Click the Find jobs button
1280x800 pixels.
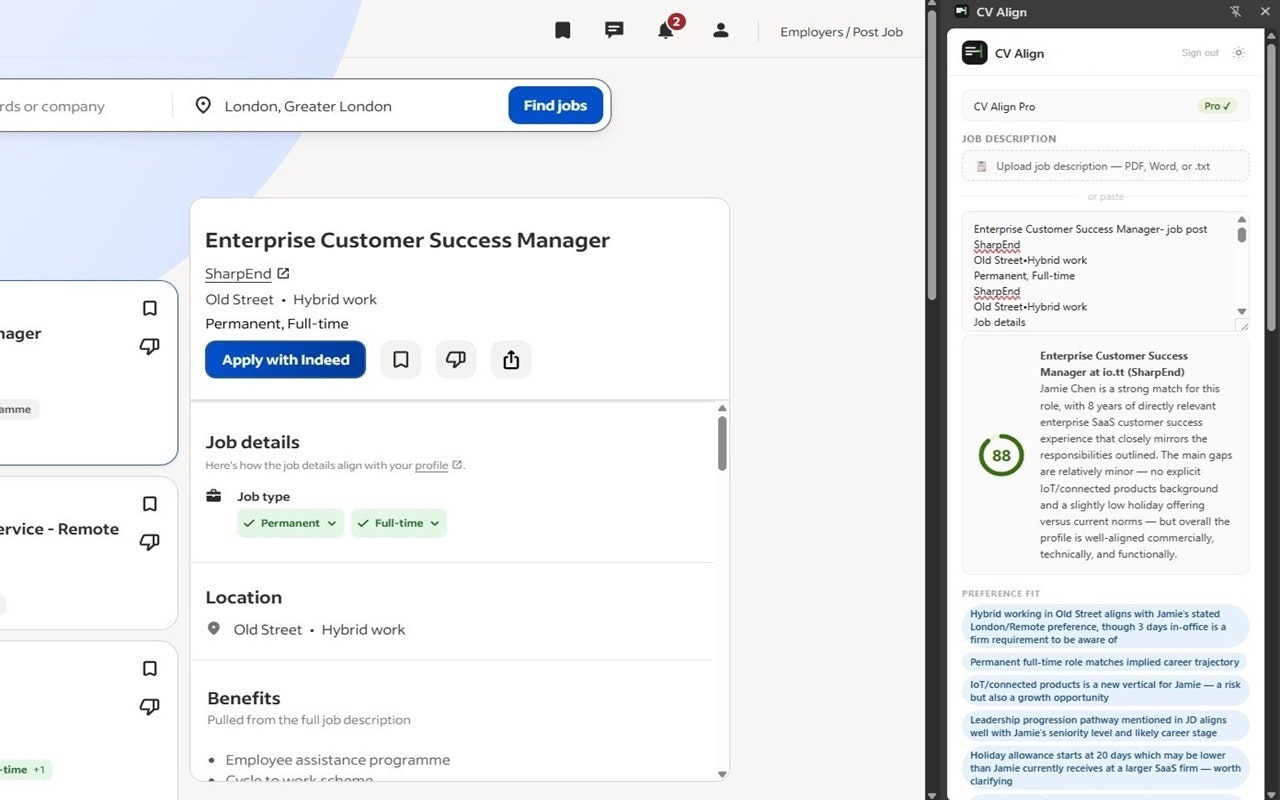pyautogui.click(x=555, y=105)
